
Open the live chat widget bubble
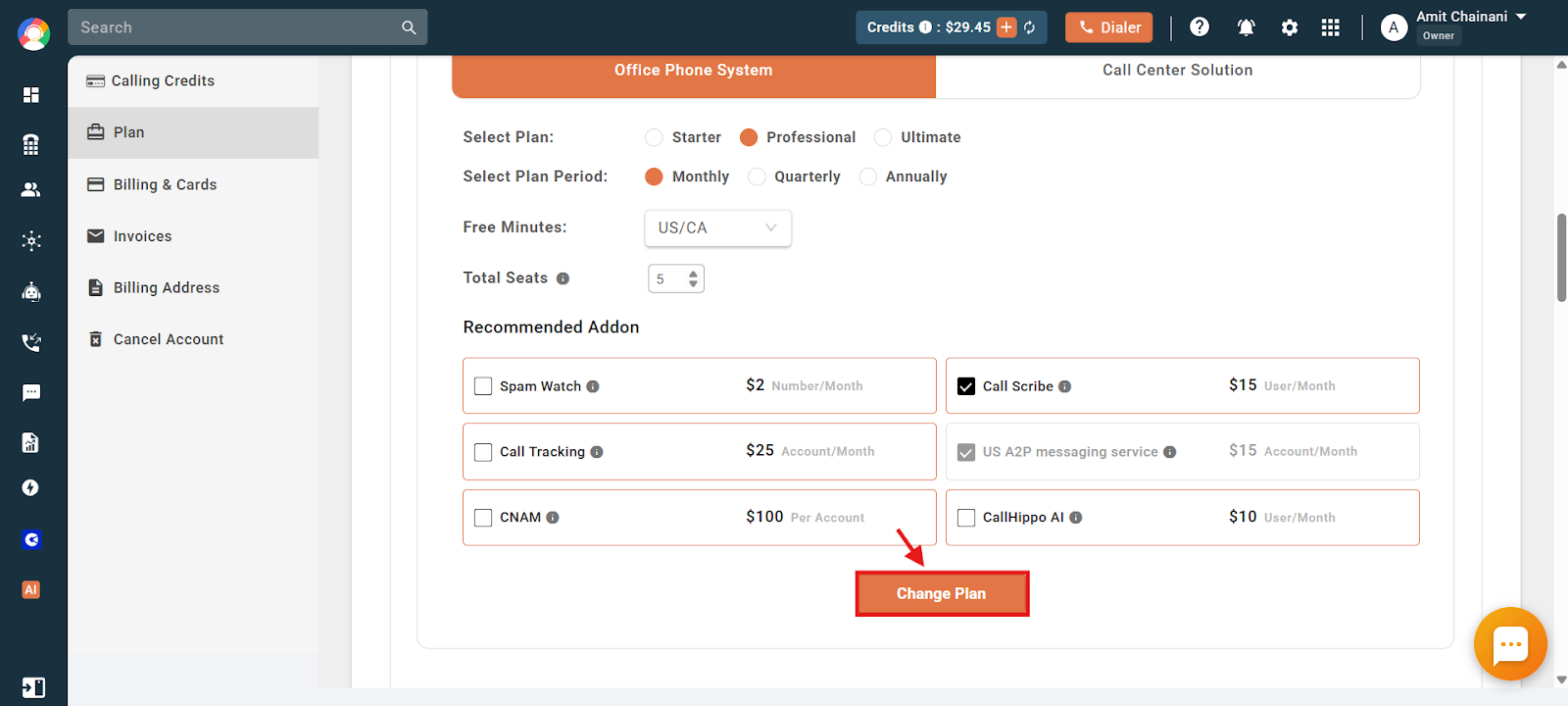1510,644
